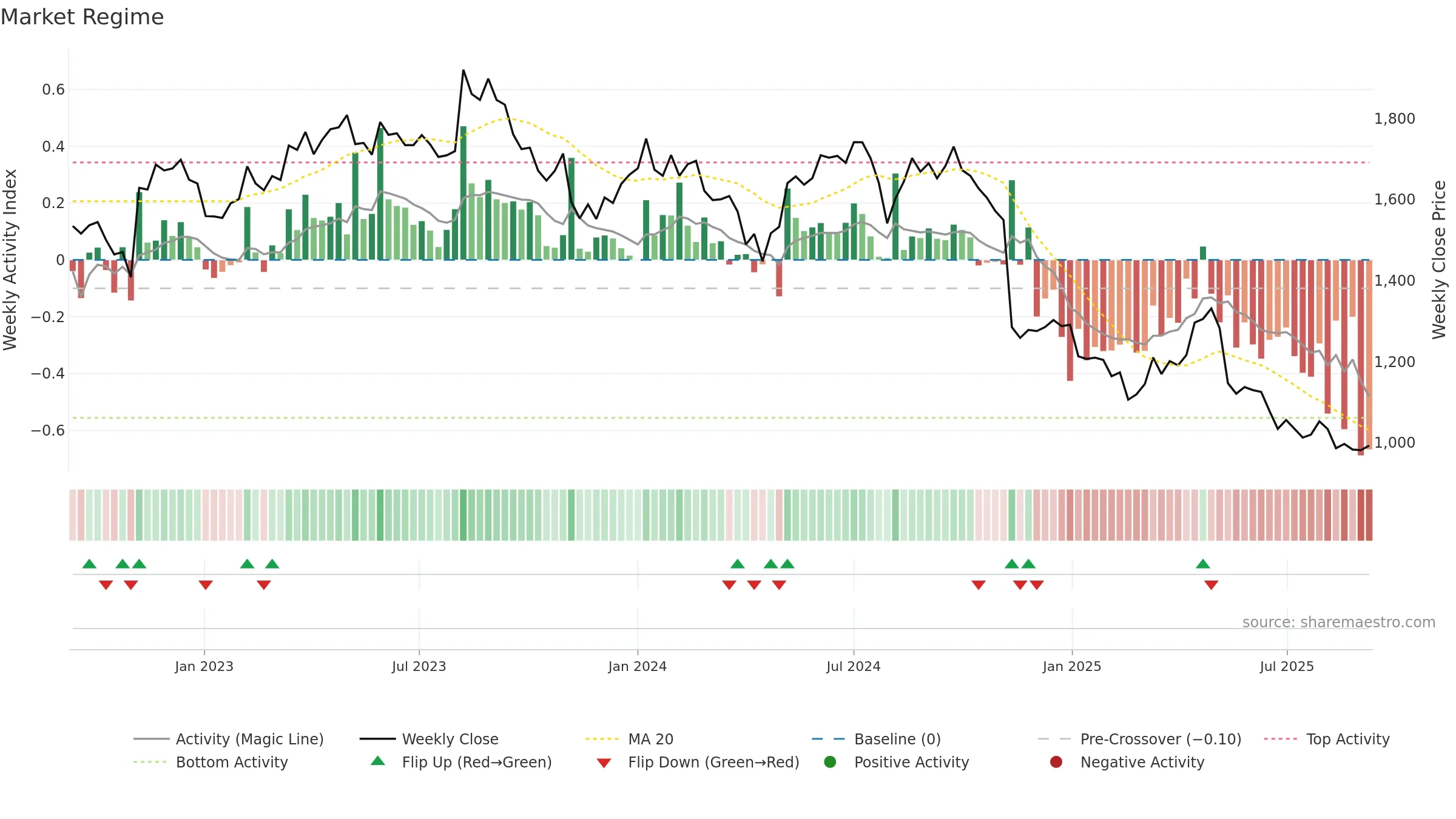Click the black Weekly Close legend line
1456x819 pixels.
pyautogui.click(x=377, y=739)
